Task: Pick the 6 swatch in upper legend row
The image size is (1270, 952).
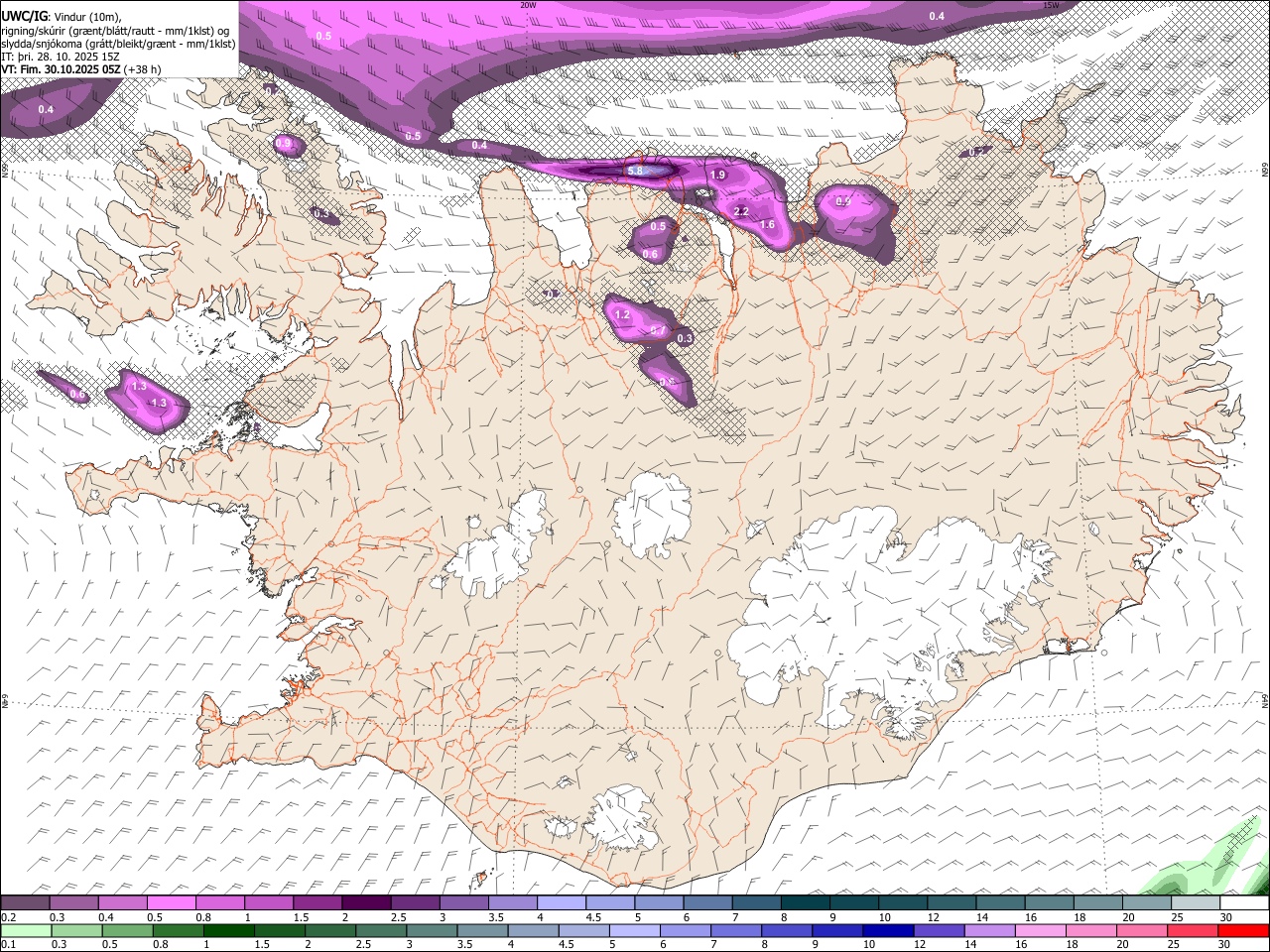Action: 707,902
